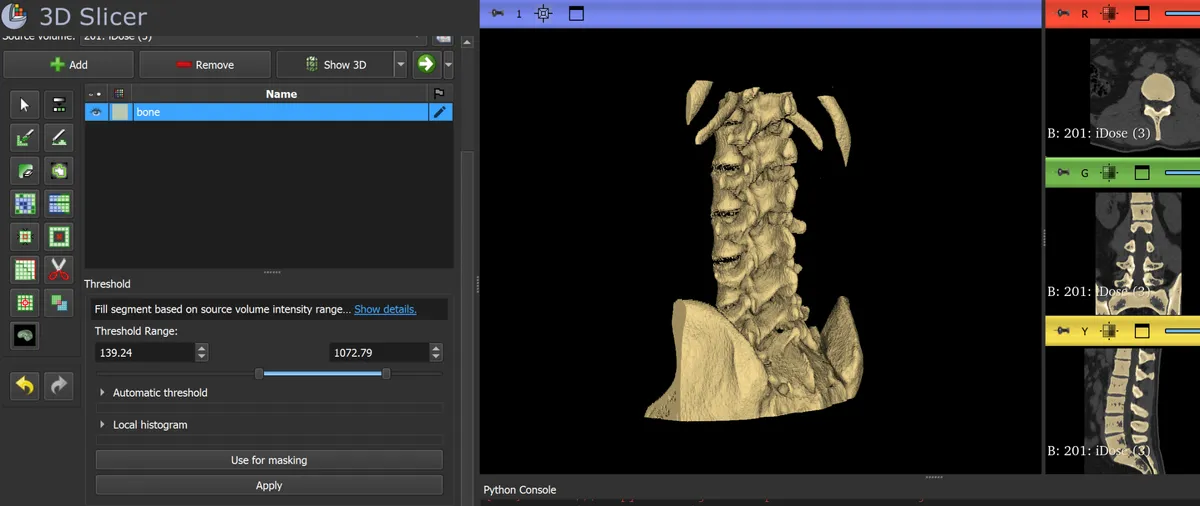This screenshot has height=506, width=1200.
Task: Remove the selected segment
Action: click(x=205, y=64)
